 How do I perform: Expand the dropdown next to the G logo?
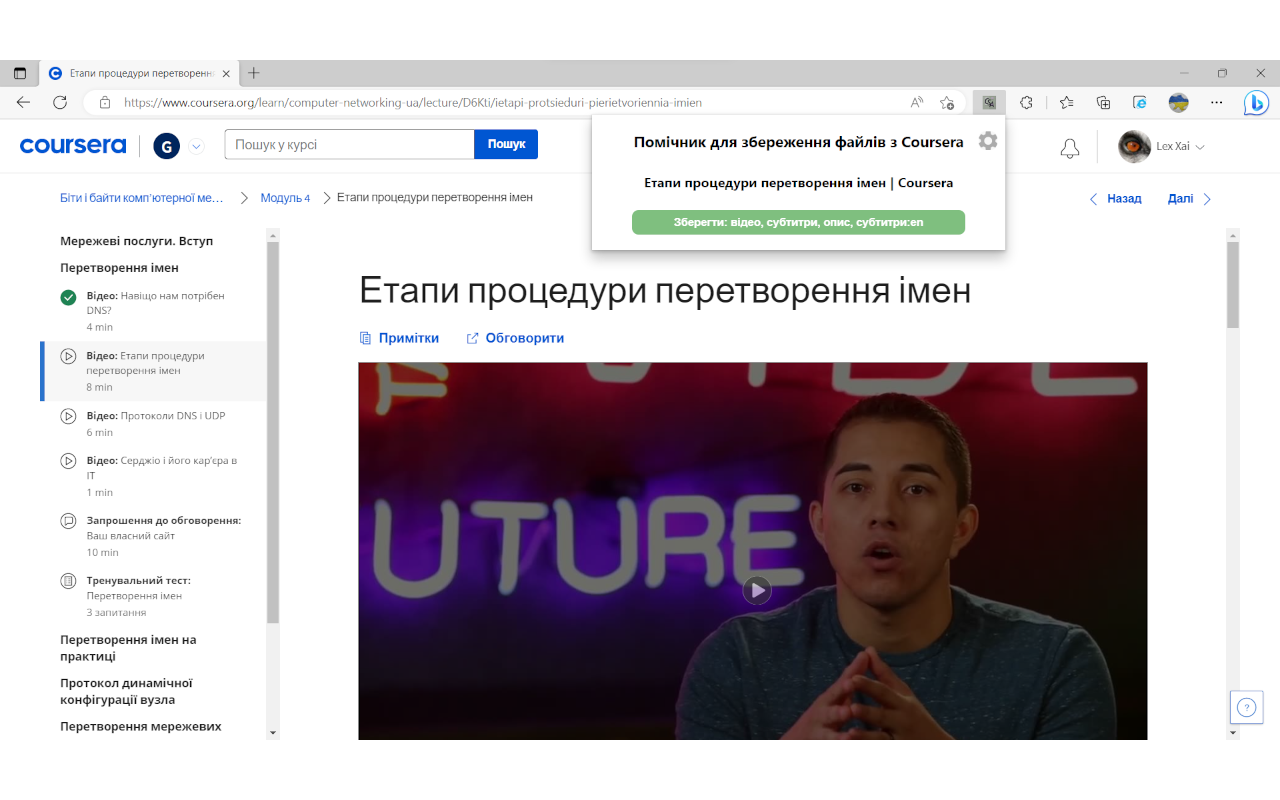tap(196, 146)
